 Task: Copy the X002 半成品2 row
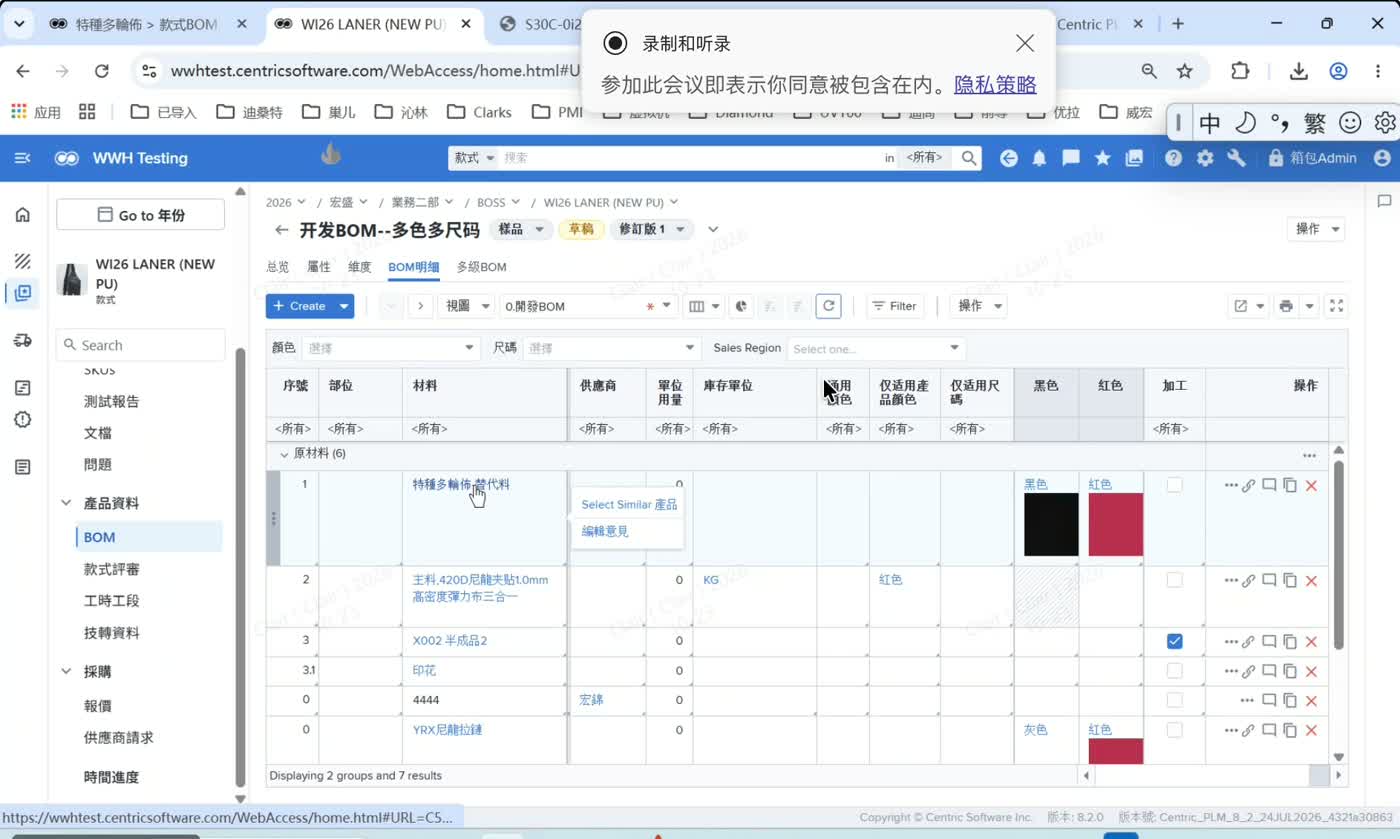(x=1290, y=641)
